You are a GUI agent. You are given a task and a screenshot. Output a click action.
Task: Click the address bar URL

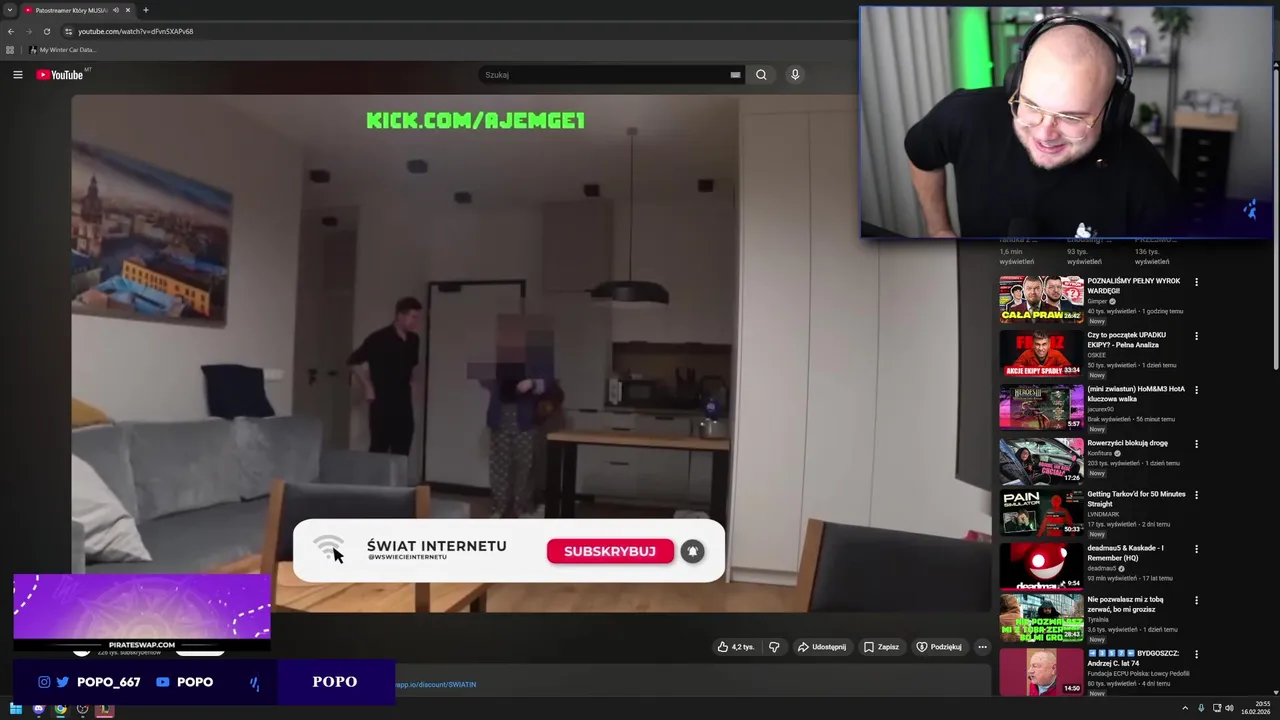[x=136, y=31]
